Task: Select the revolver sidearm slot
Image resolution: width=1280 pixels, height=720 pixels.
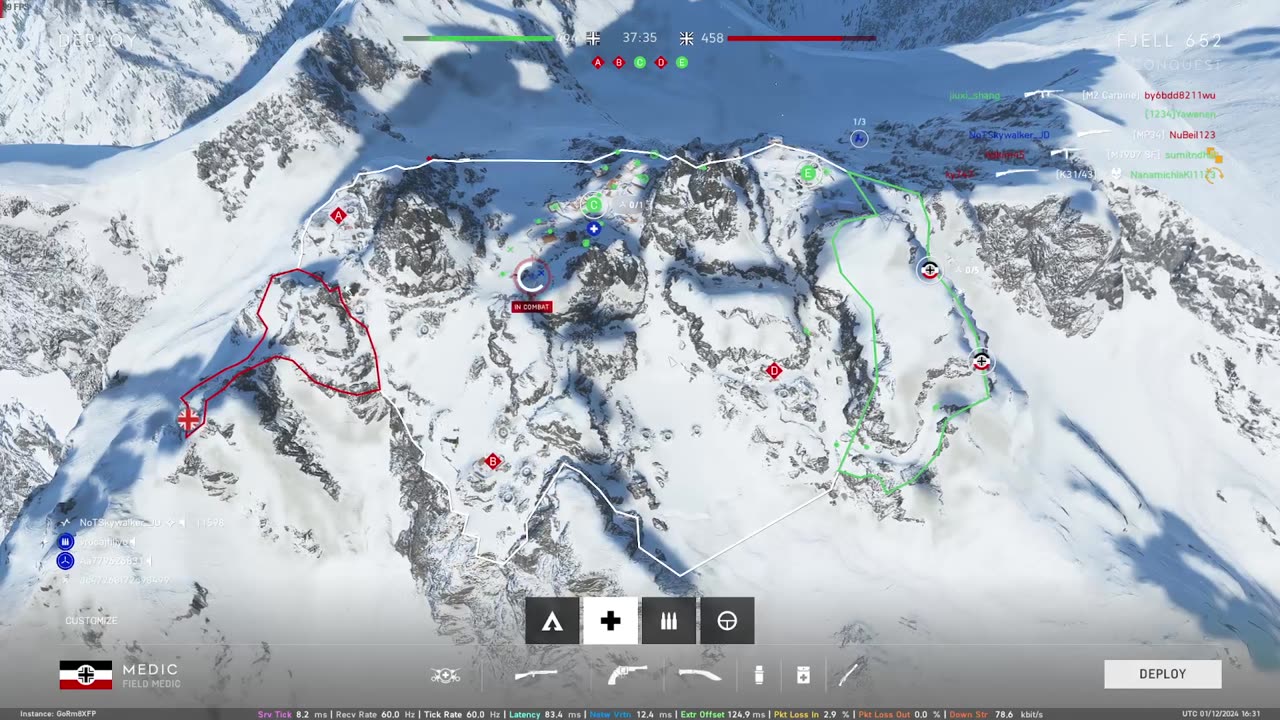Action: coord(626,675)
